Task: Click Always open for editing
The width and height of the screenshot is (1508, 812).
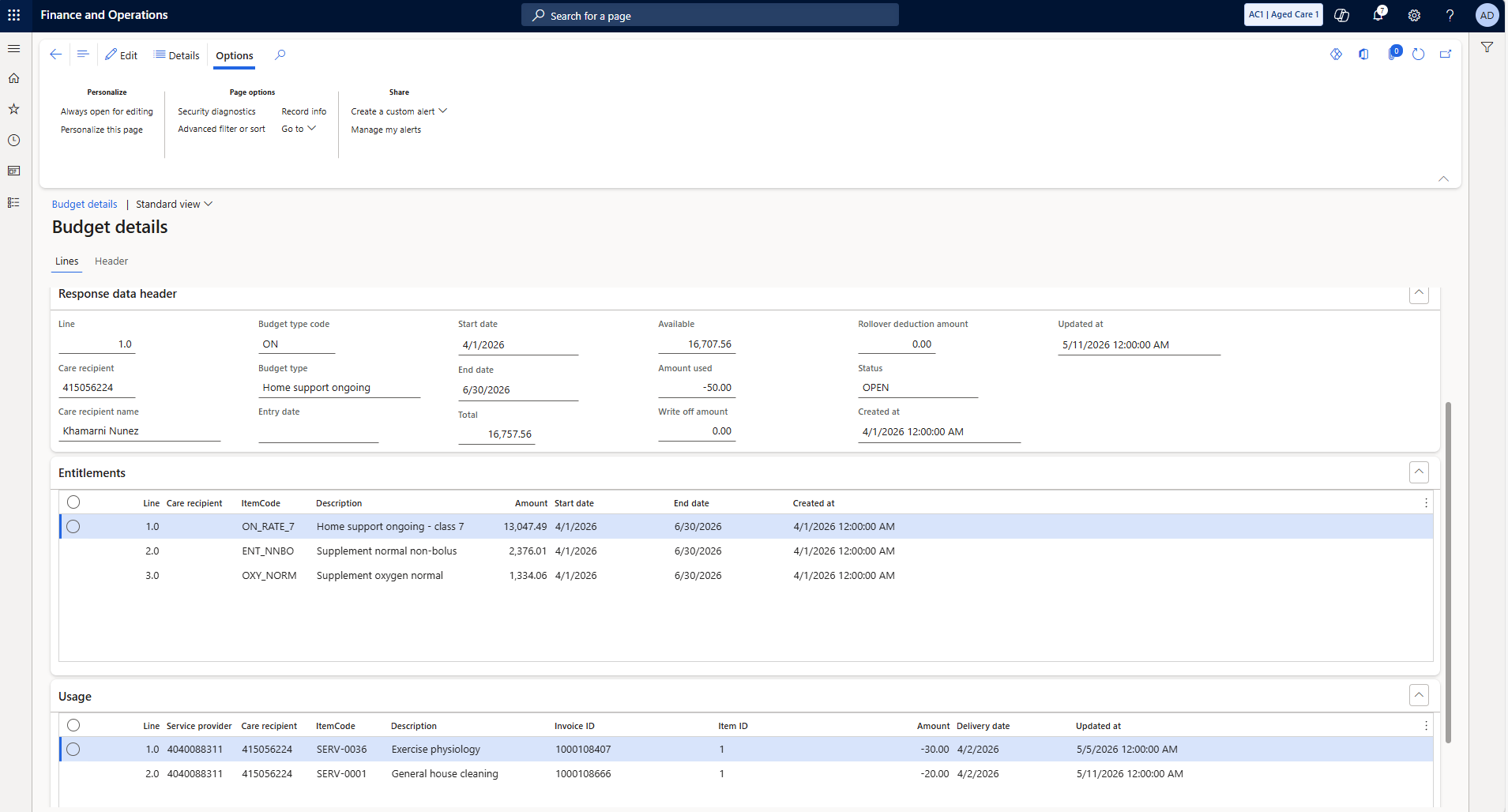Action: [x=107, y=111]
